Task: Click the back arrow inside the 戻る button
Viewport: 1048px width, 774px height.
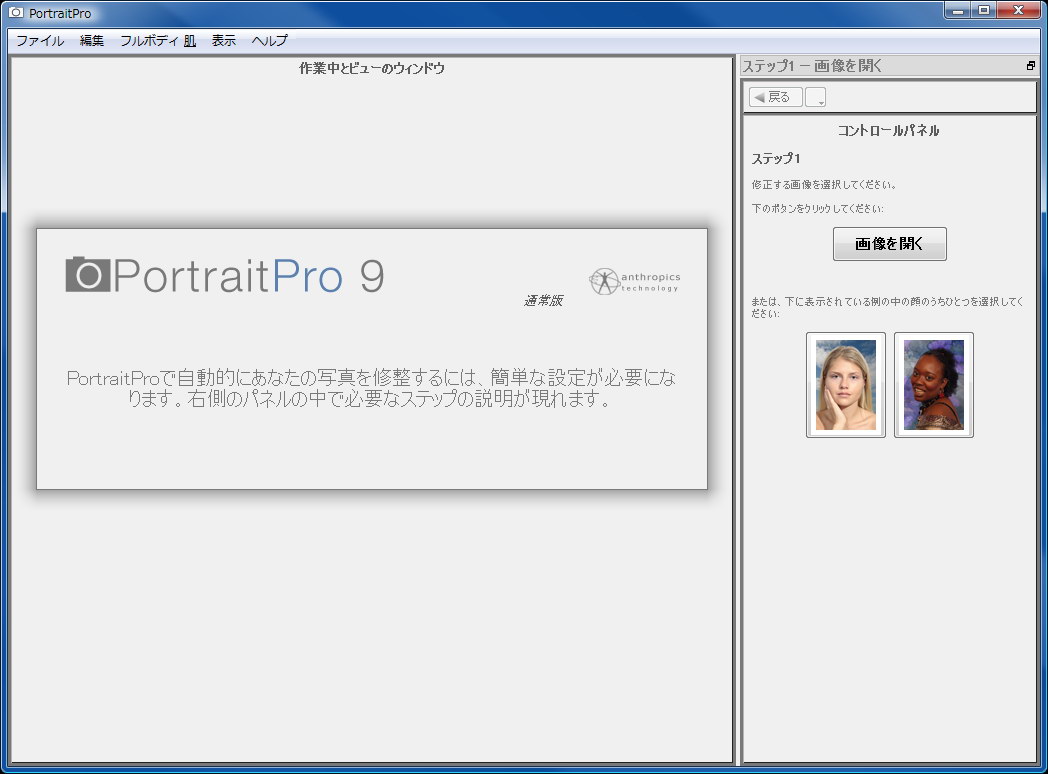Action: click(761, 96)
